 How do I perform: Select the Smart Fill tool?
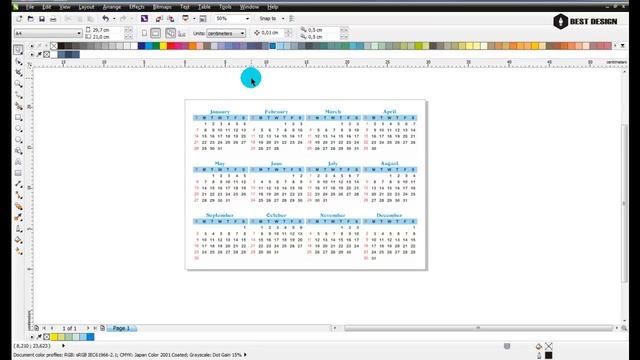click(x=18, y=106)
